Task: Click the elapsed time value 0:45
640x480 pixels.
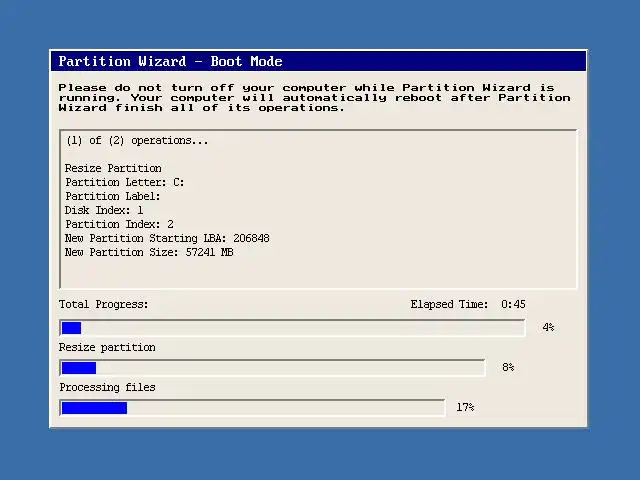Action: pos(513,304)
